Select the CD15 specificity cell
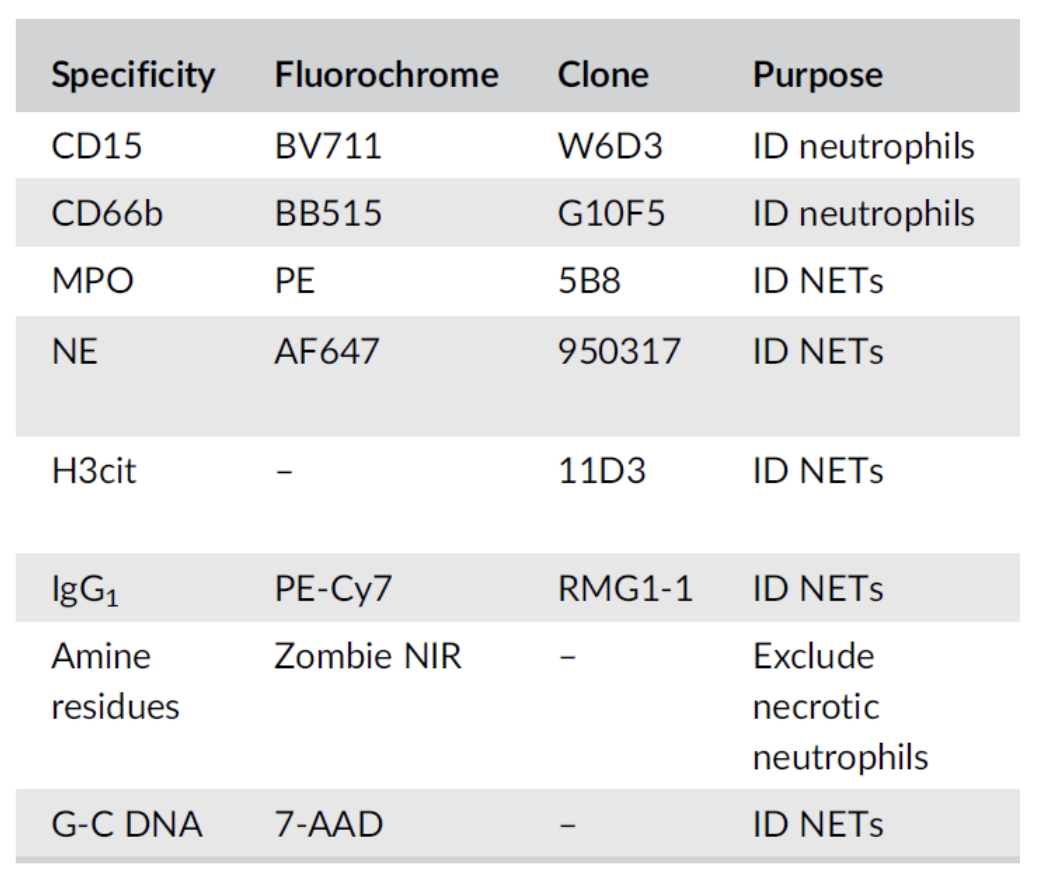 click(x=96, y=146)
